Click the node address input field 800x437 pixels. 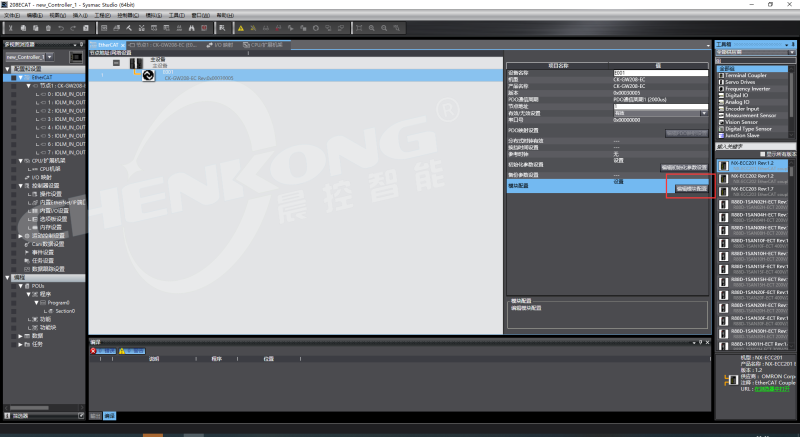pos(660,107)
